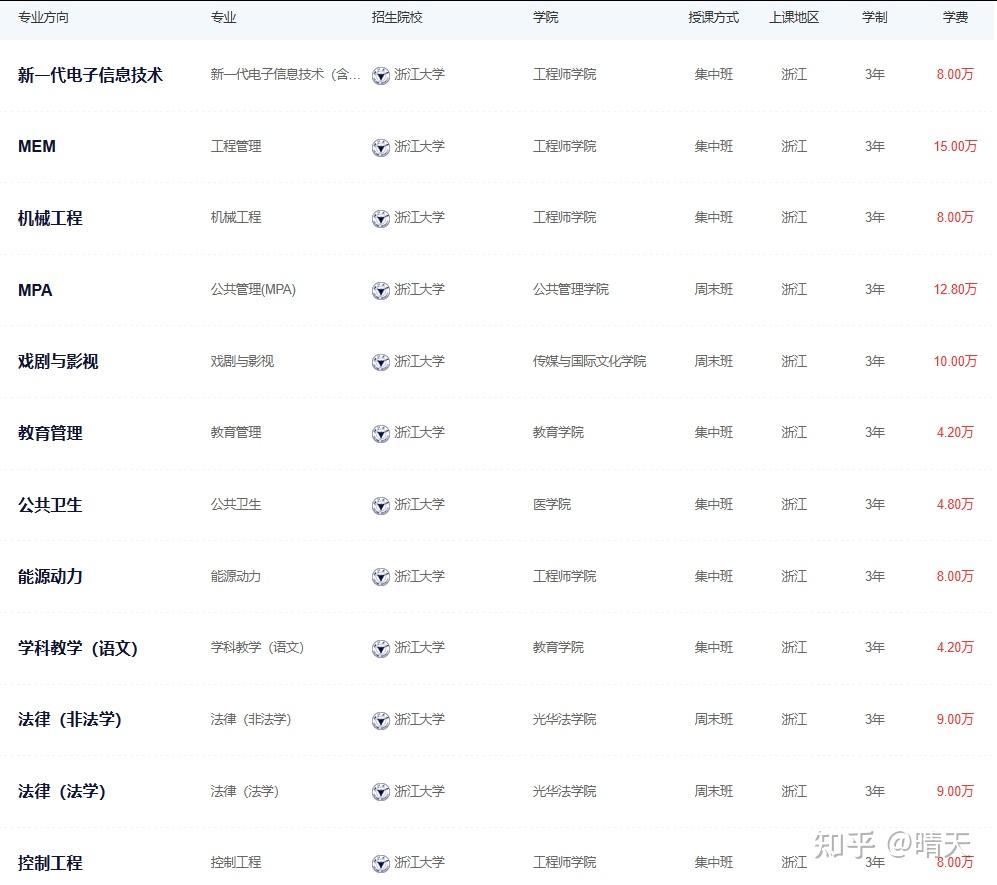Click the 学费 column header
Viewport: 997px width, 885px height.
[x=955, y=17]
